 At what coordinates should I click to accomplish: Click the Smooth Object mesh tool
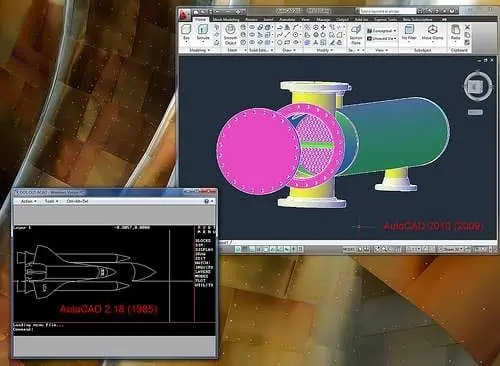coord(230,35)
